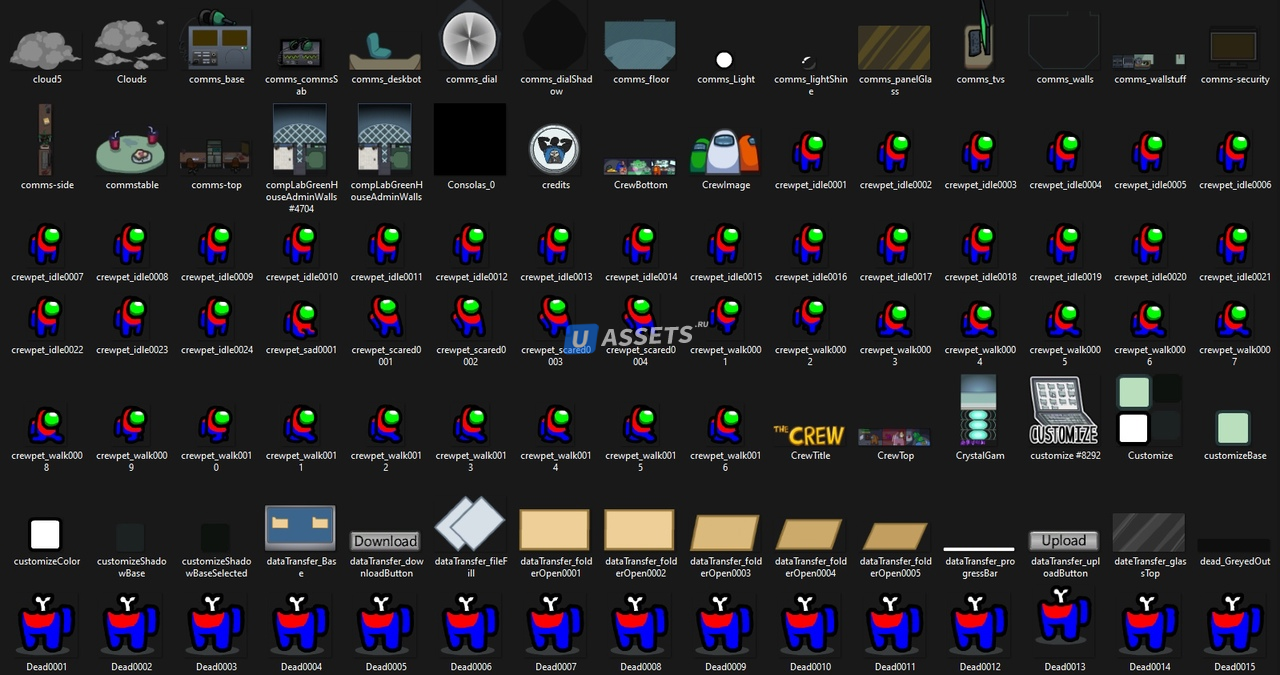The height and width of the screenshot is (675, 1280).
Task: Select the crewpet_idle0014 sprite
Action: tap(640, 245)
